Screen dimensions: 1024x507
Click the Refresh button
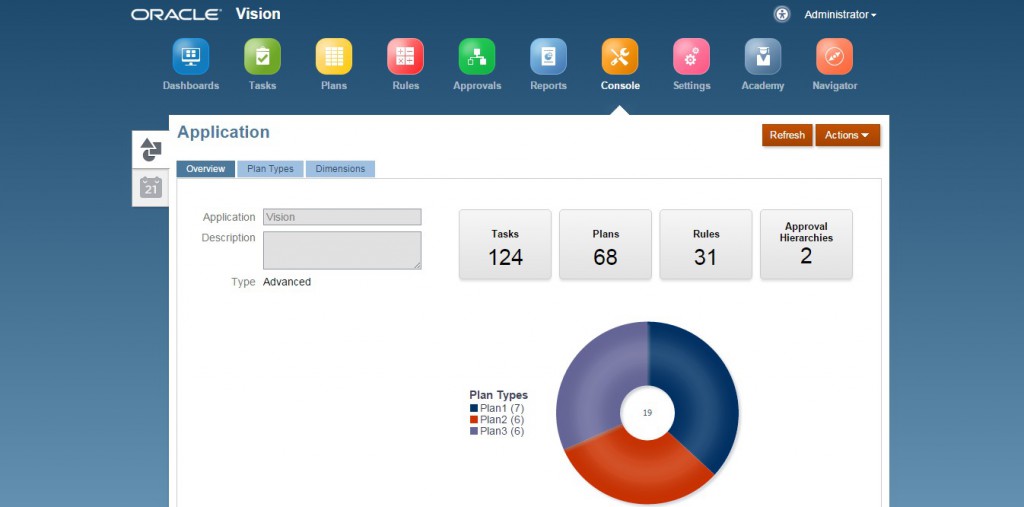[787, 135]
